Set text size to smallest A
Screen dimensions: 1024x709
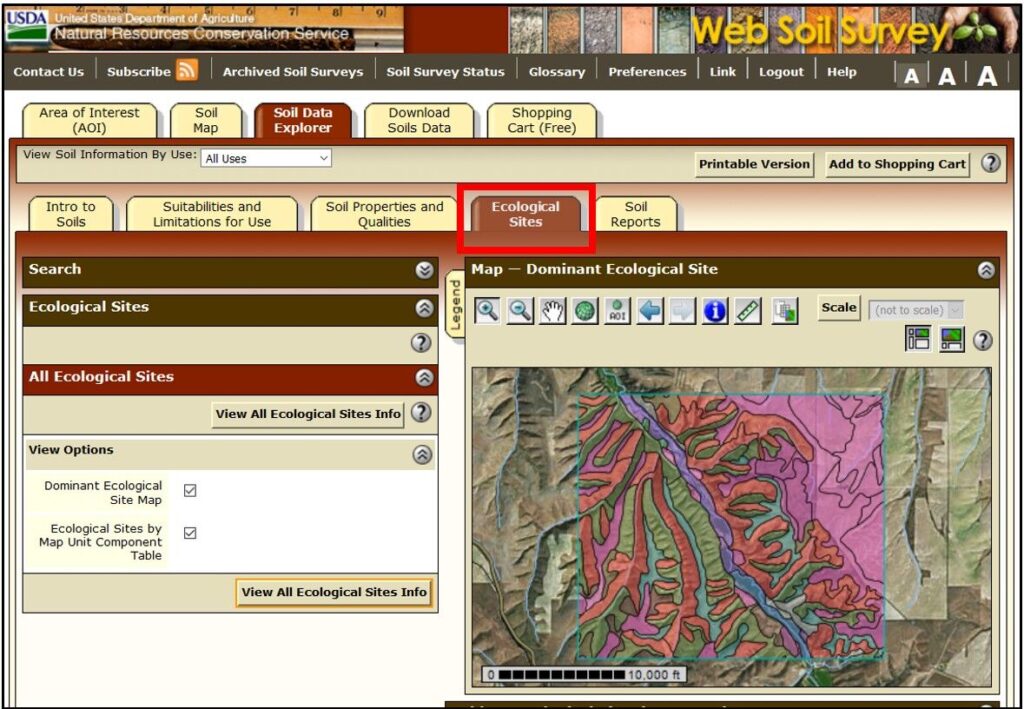tap(911, 76)
